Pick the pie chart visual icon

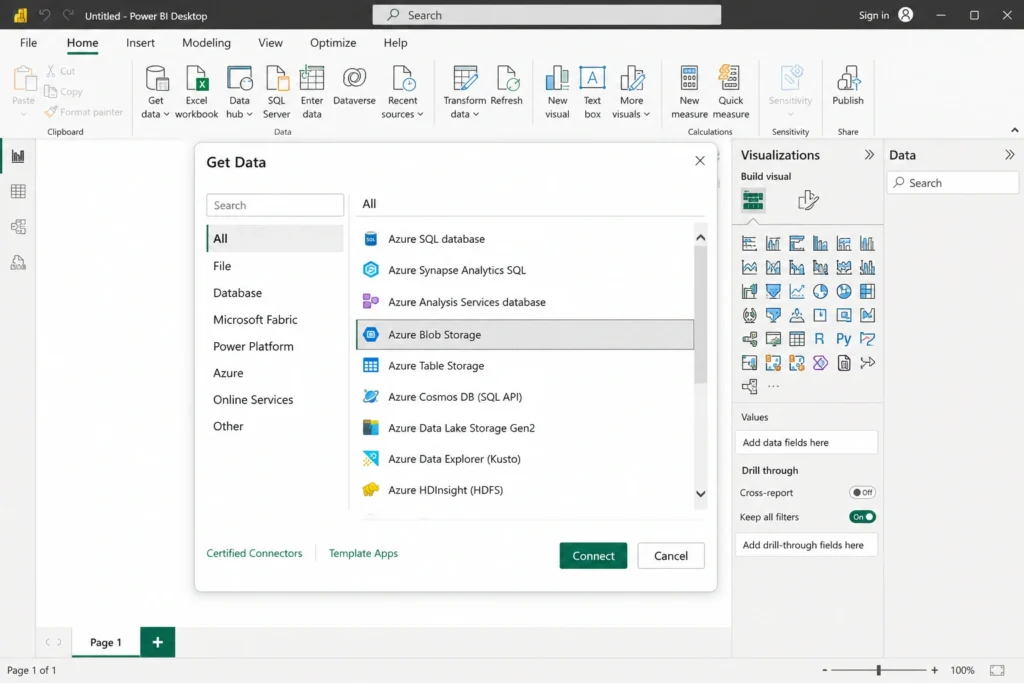[x=820, y=291]
